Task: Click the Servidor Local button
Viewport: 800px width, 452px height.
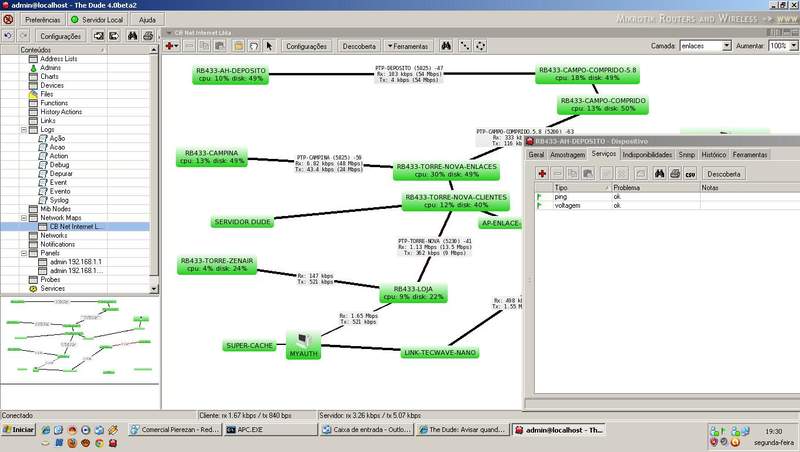Action: (x=97, y=19)
